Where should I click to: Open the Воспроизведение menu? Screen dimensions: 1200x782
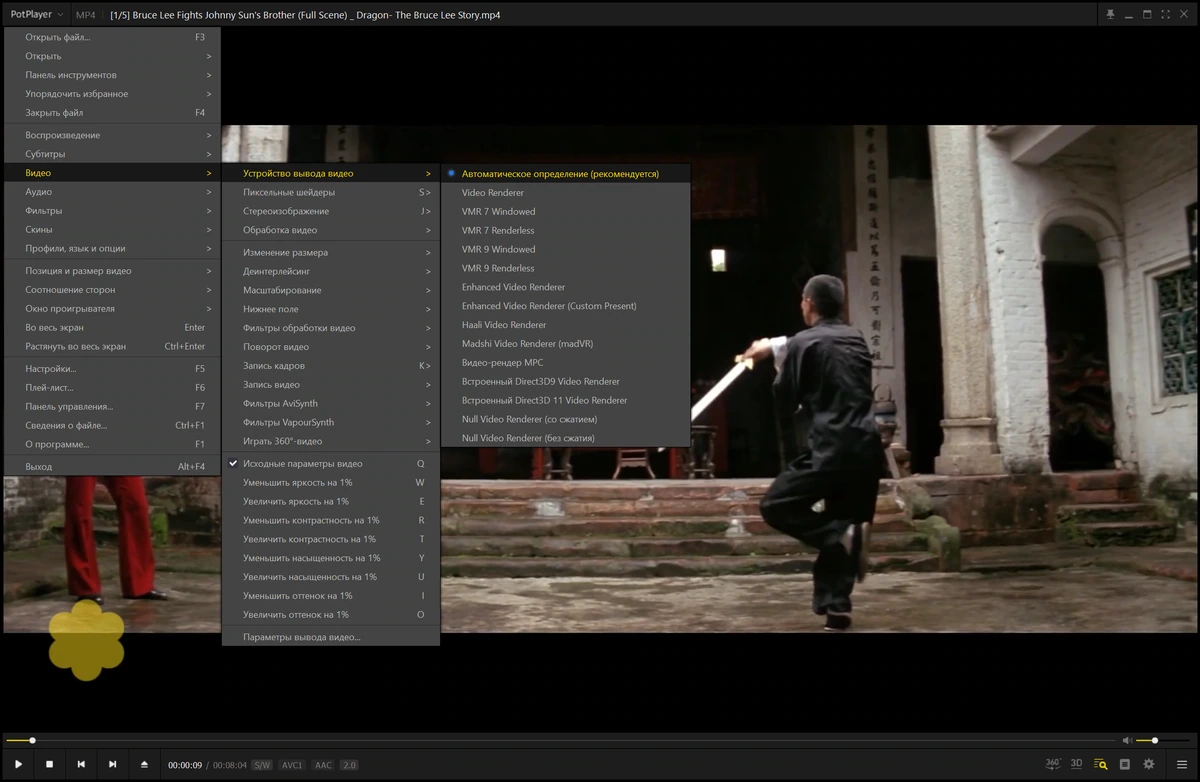click(x=112, y=136)
